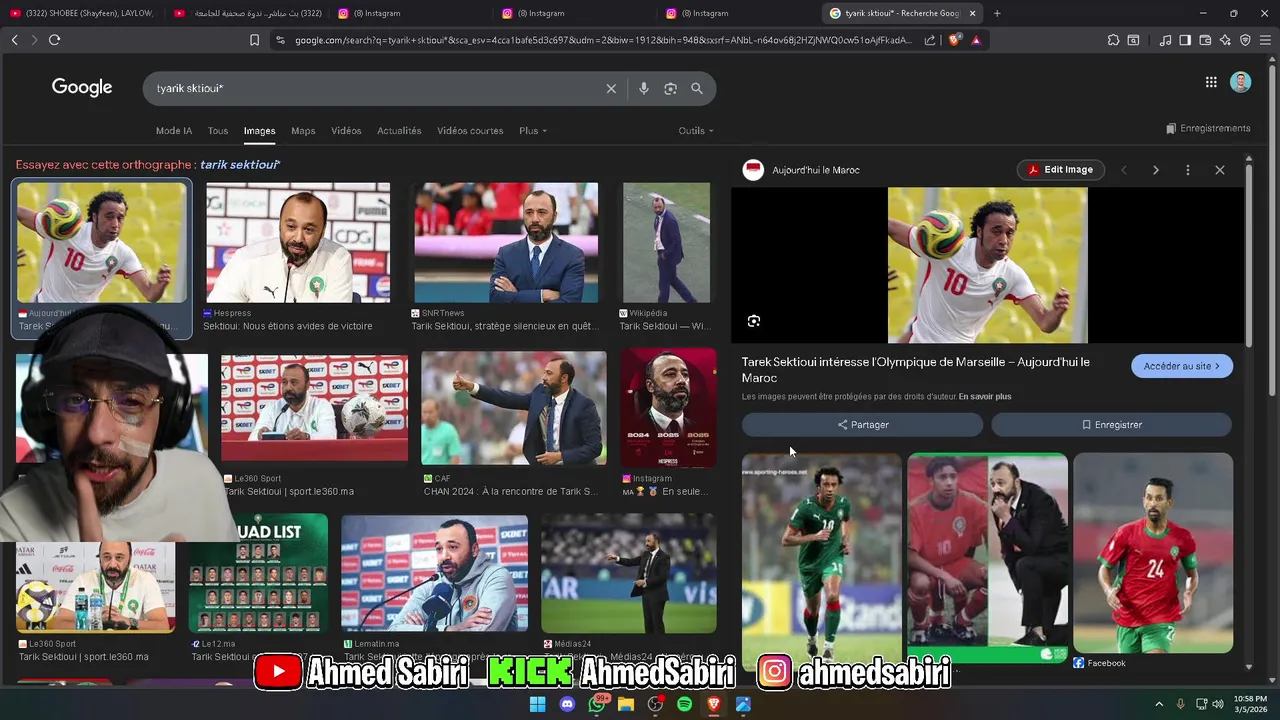Open SNRTnews crossed-arms image result
This screenshot has height=720, width=1280.
pos(506,242)
